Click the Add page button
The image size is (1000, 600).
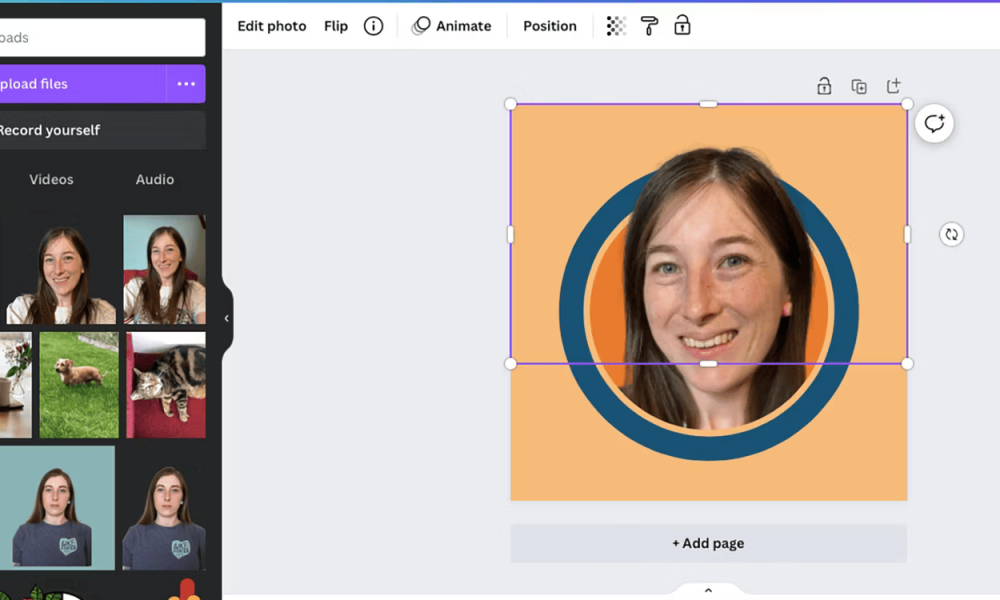tap(709, 543)
